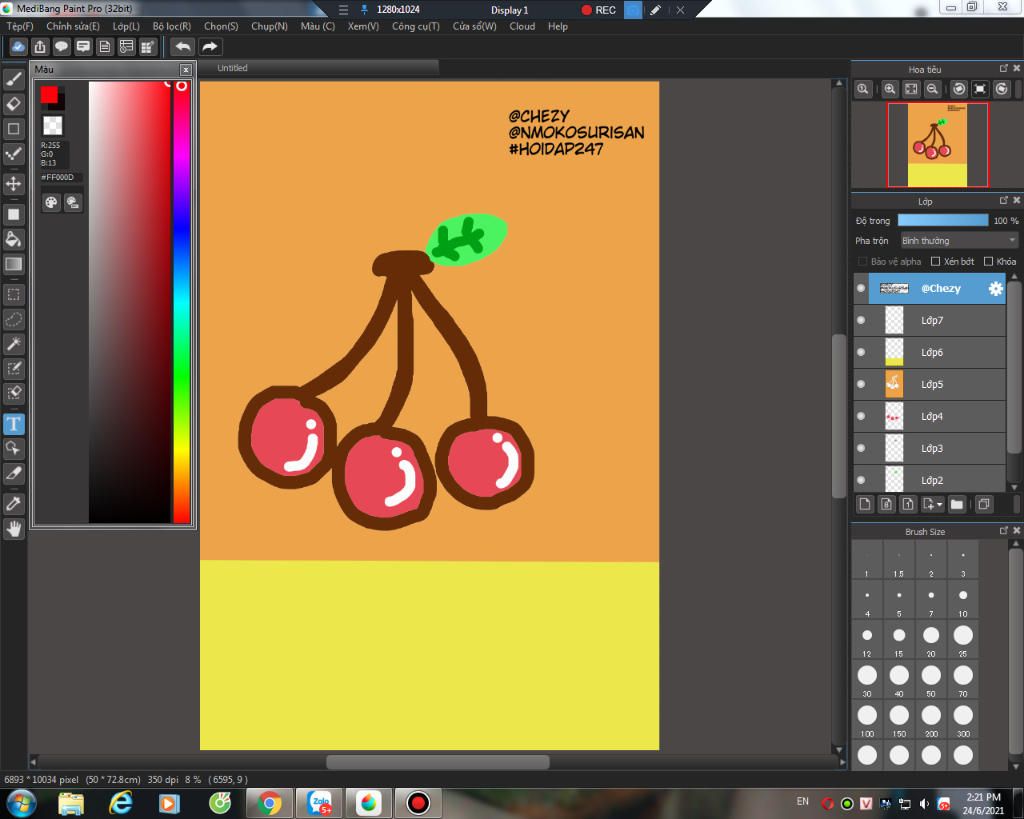Hide the Lớp7 layer
The width and height of the screenshot is (1024, 819).
(861, 320)
